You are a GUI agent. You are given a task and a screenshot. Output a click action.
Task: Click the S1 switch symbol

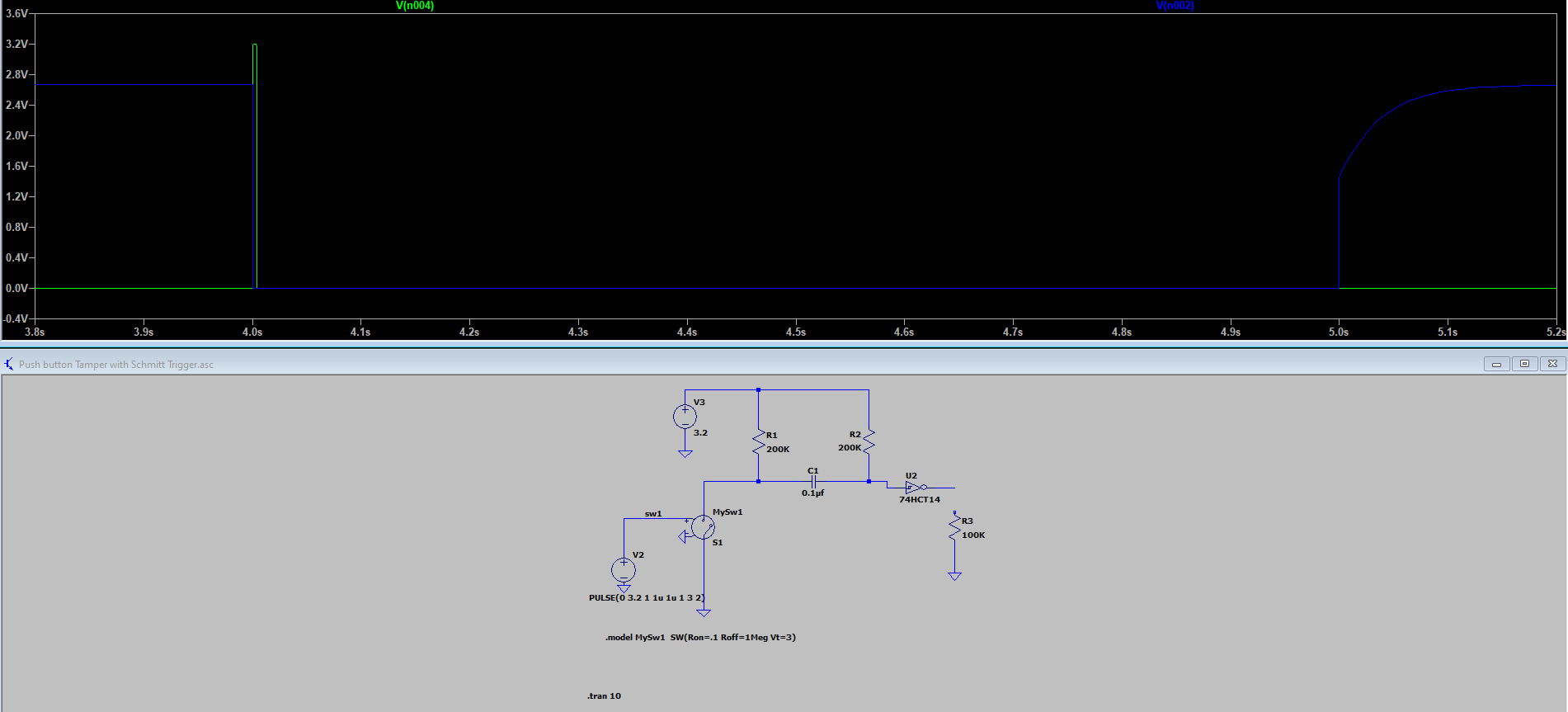(x=703, y=526)
